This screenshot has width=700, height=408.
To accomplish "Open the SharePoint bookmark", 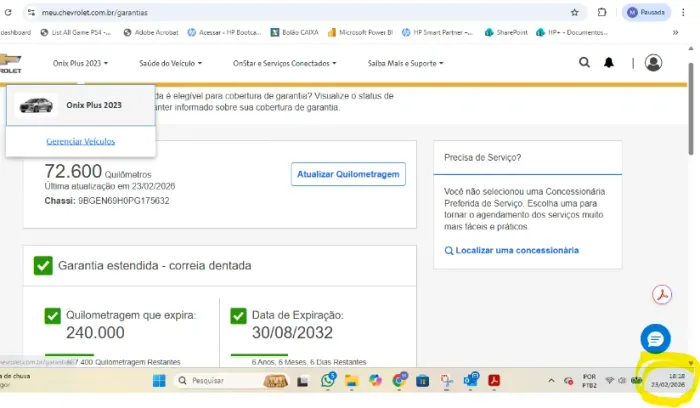I will coord(506,32).
